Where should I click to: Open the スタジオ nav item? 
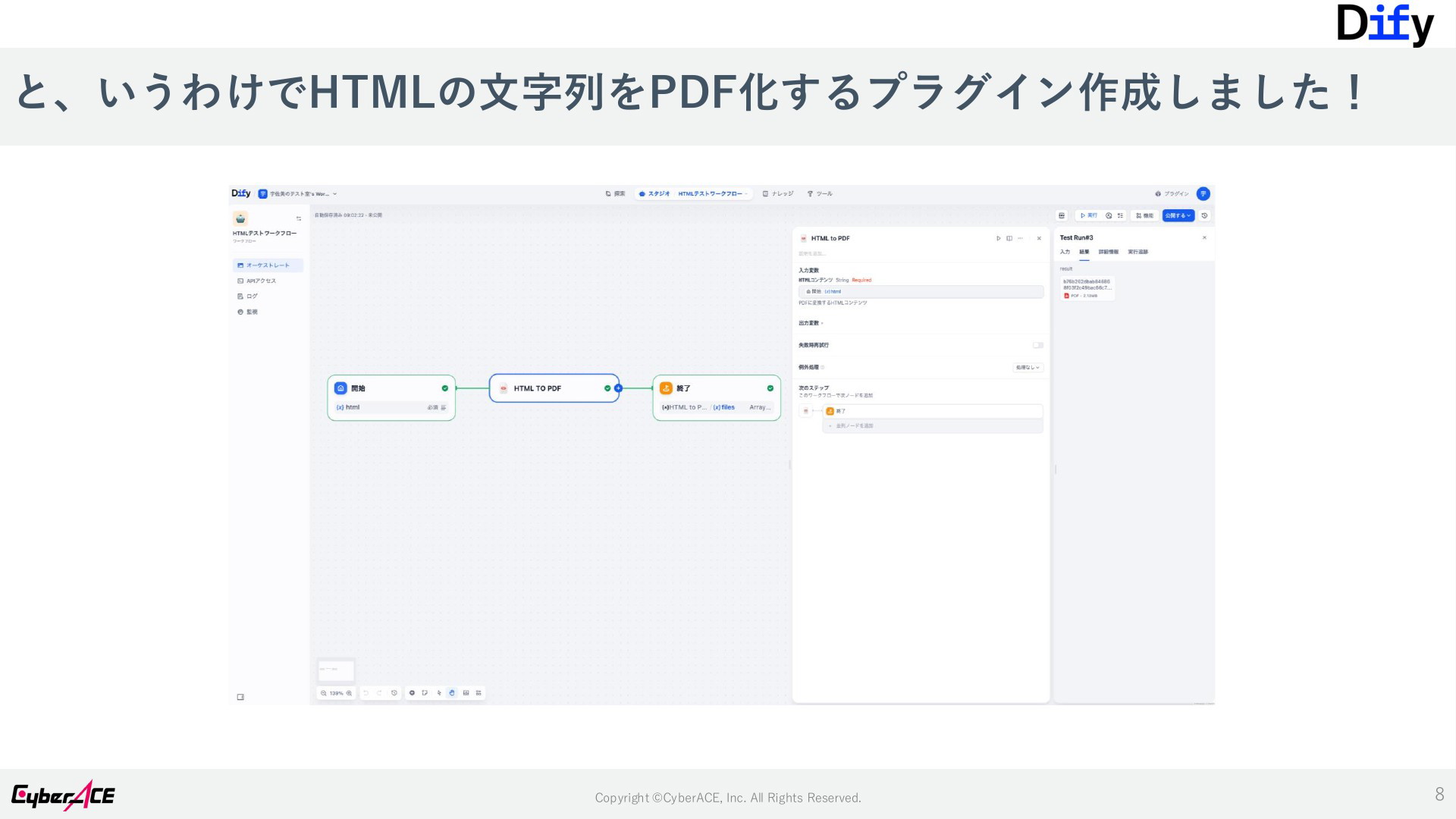click(x=654, y=194)
